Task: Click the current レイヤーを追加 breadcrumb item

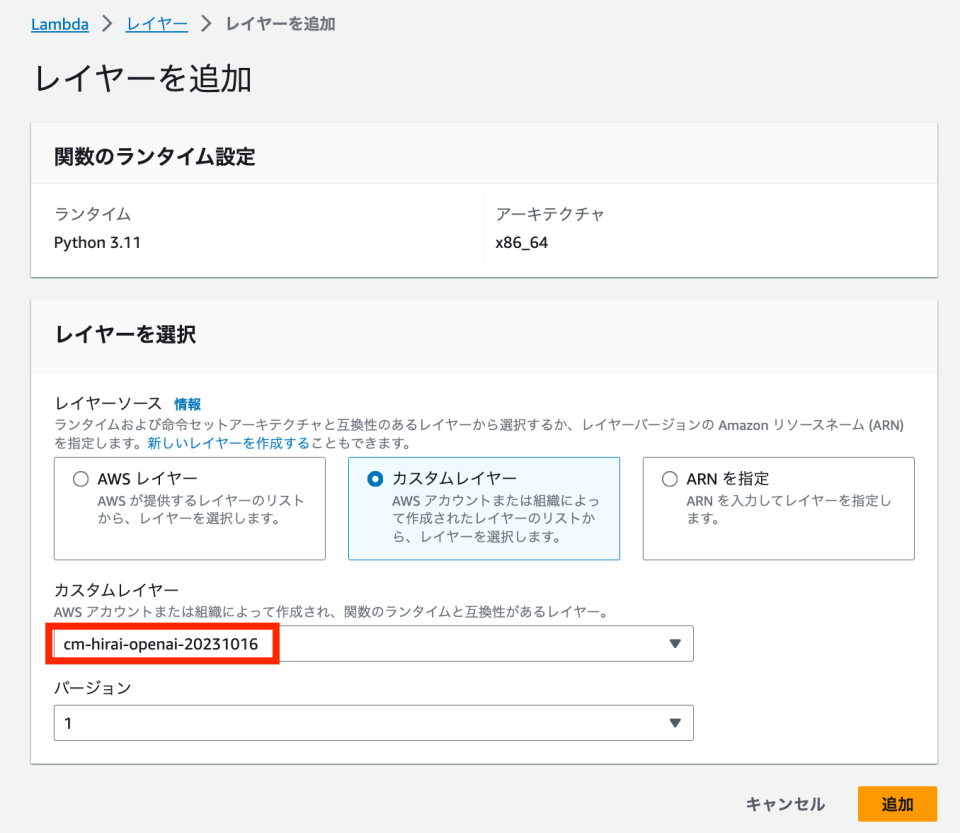Action: tap(280, 24)
